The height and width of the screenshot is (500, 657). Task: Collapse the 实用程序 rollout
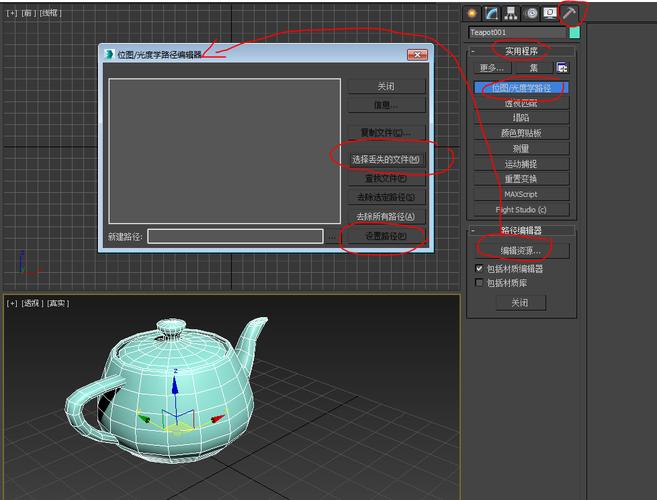(x=521, y=50)
